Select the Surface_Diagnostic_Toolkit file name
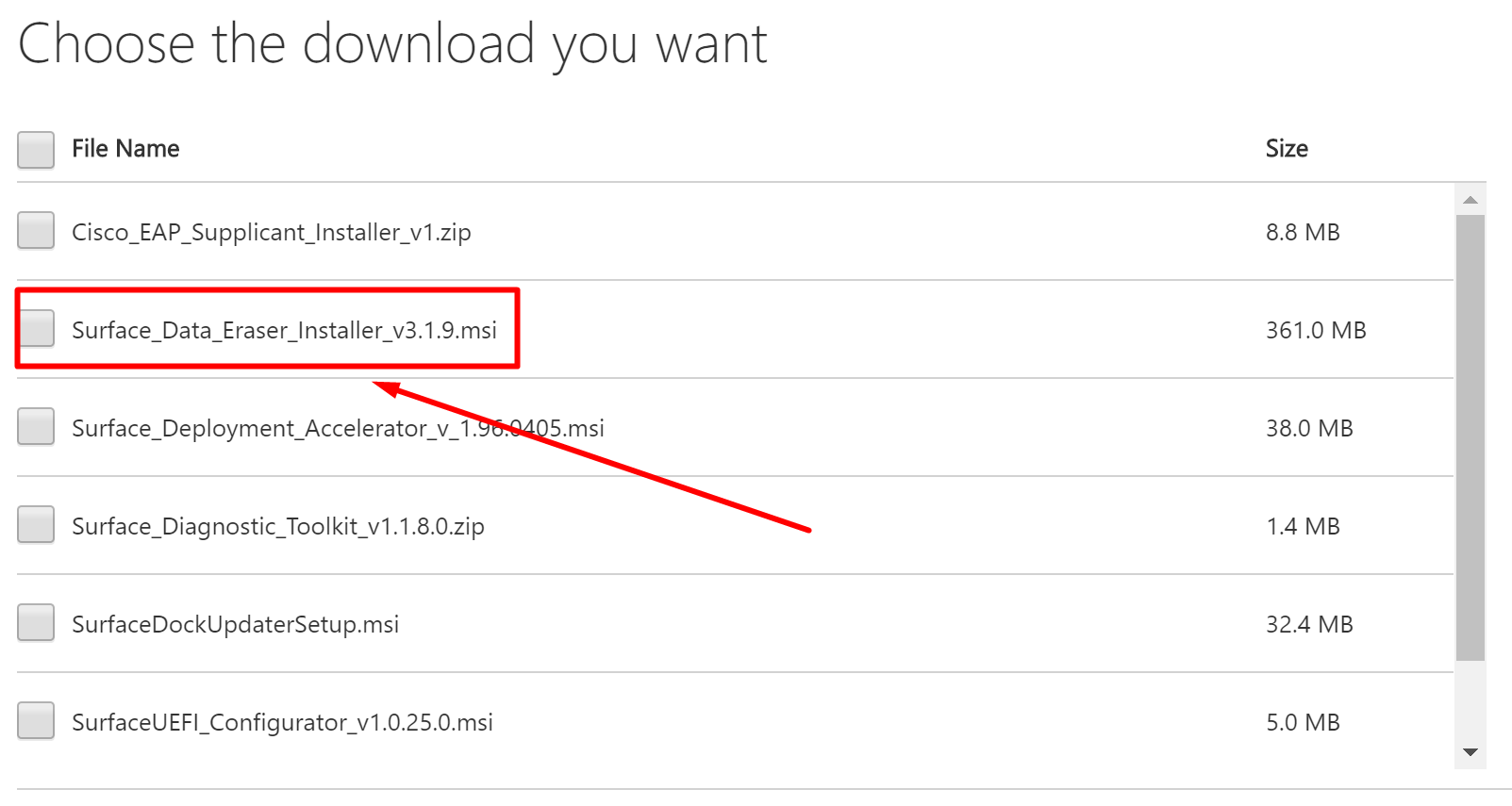Viewport: 1512px width, 806px height. (x=278, y=526)
